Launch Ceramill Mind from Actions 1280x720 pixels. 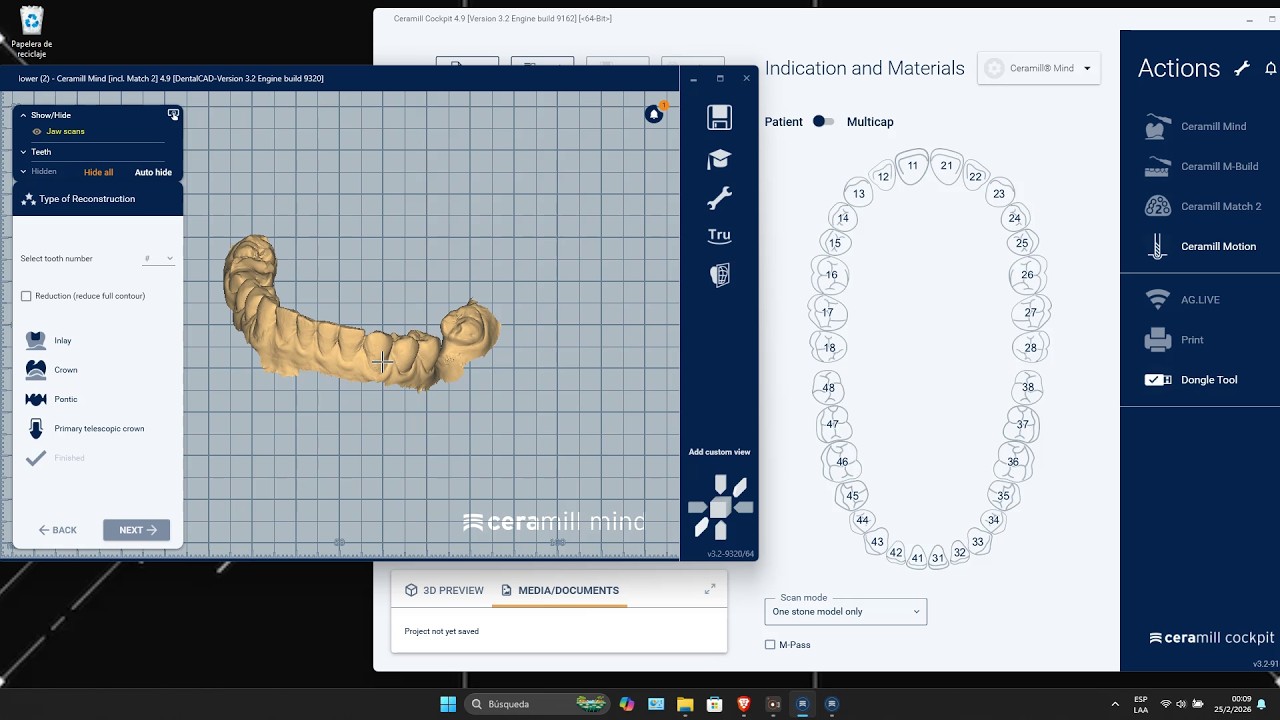click(x=1196, y=126)
